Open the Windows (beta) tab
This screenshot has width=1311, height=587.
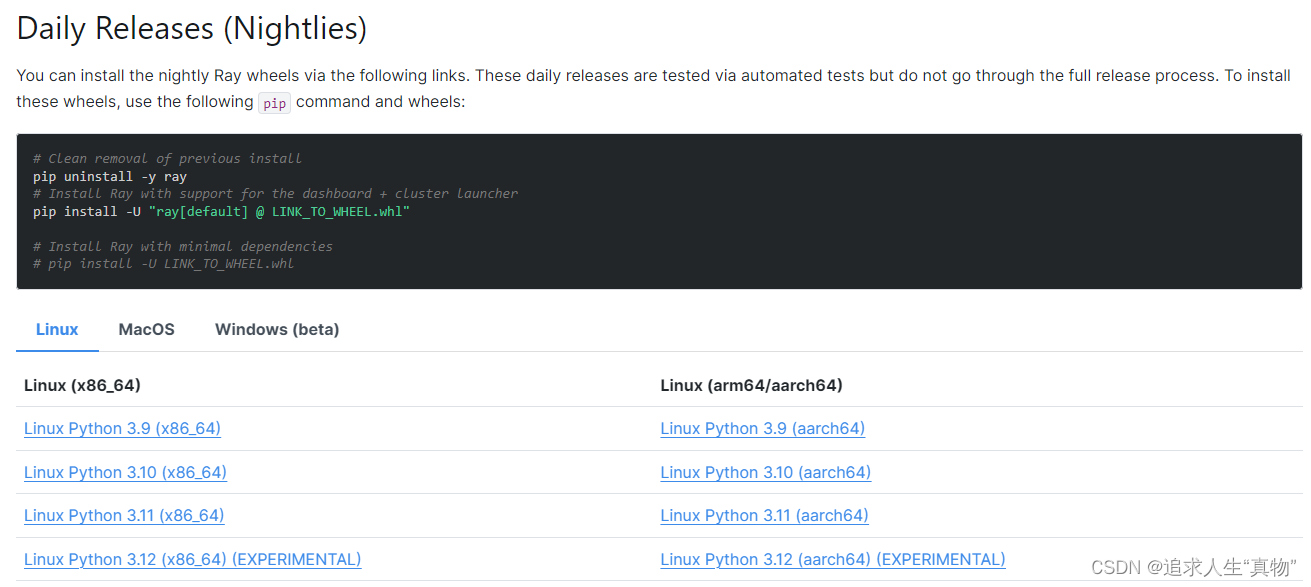(x=277, y=329)
